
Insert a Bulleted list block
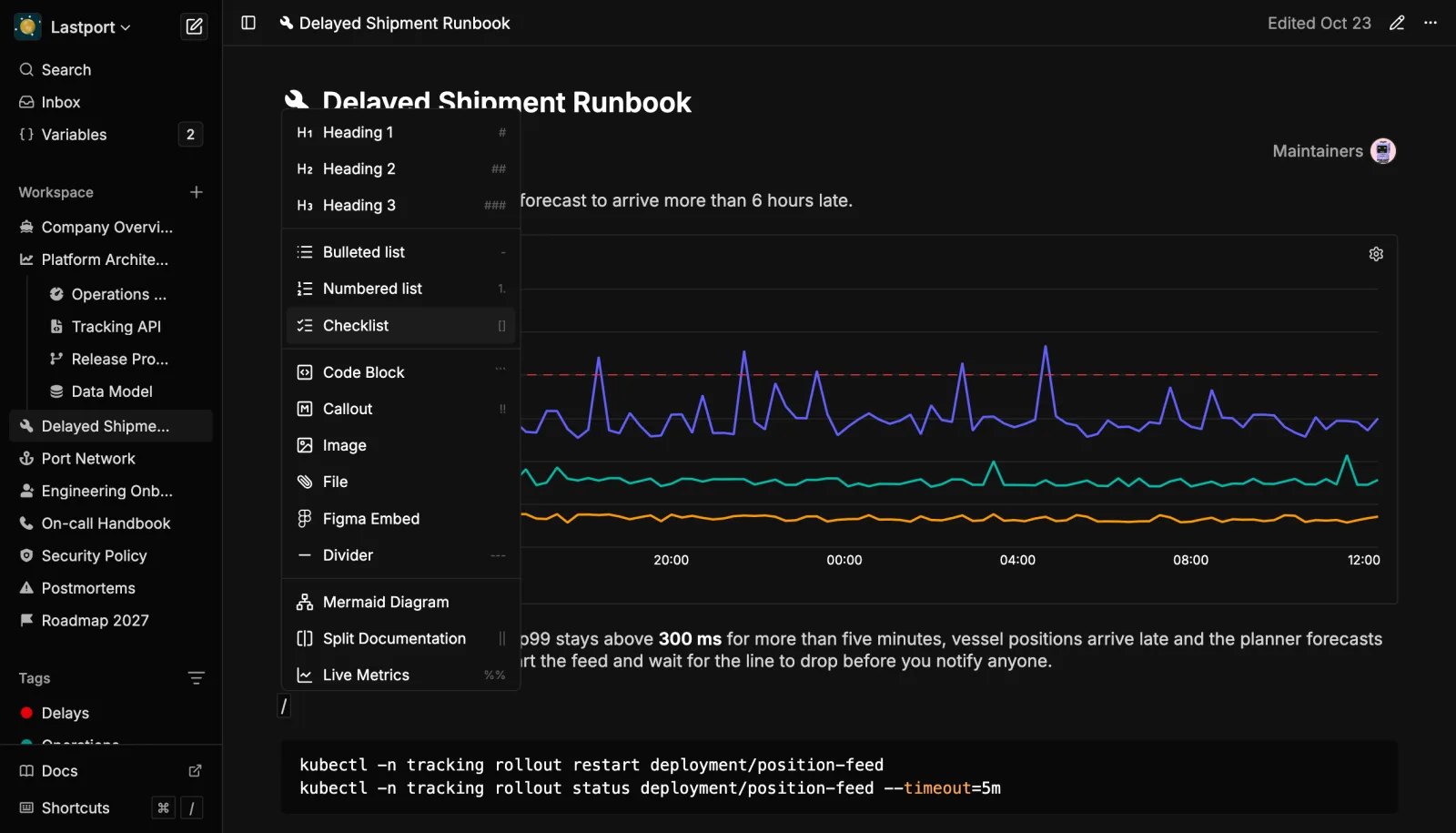[x=400, y=252]
